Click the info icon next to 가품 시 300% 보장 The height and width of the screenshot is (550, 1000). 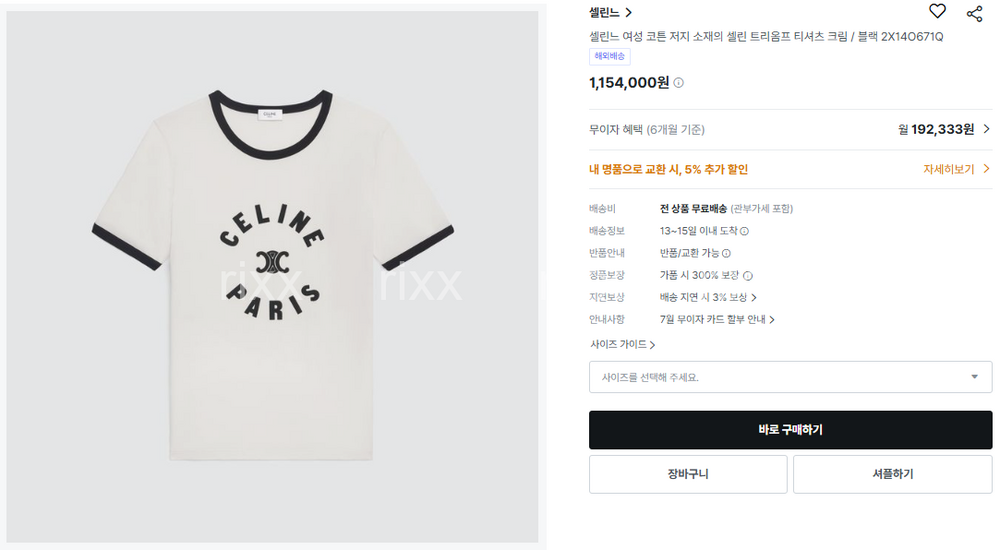(x=748, y=275)
